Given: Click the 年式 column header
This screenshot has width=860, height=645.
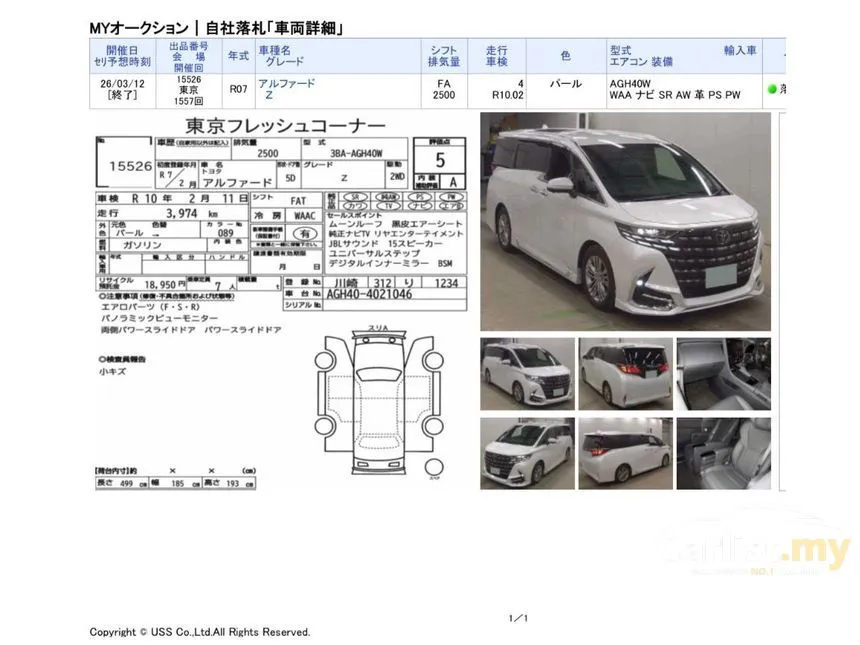Looking at the screenshot, I should [x=239, y=56].
